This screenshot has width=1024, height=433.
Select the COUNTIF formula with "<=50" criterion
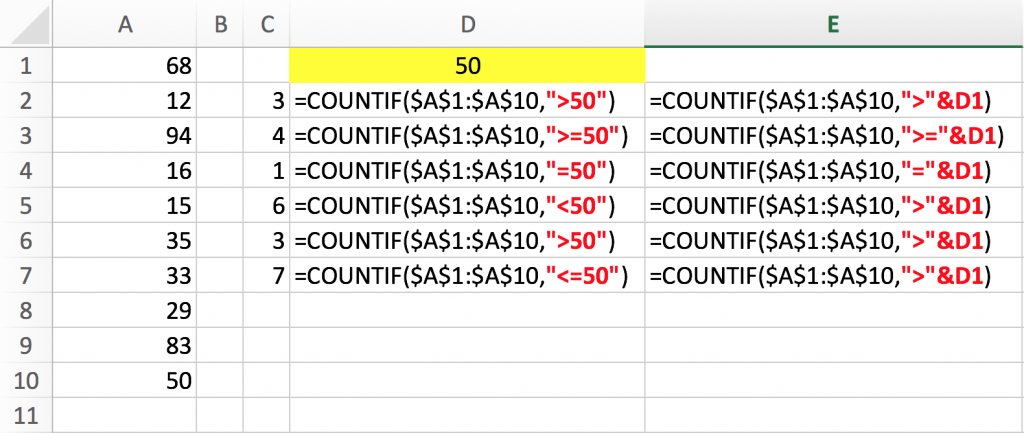(466, 274)
